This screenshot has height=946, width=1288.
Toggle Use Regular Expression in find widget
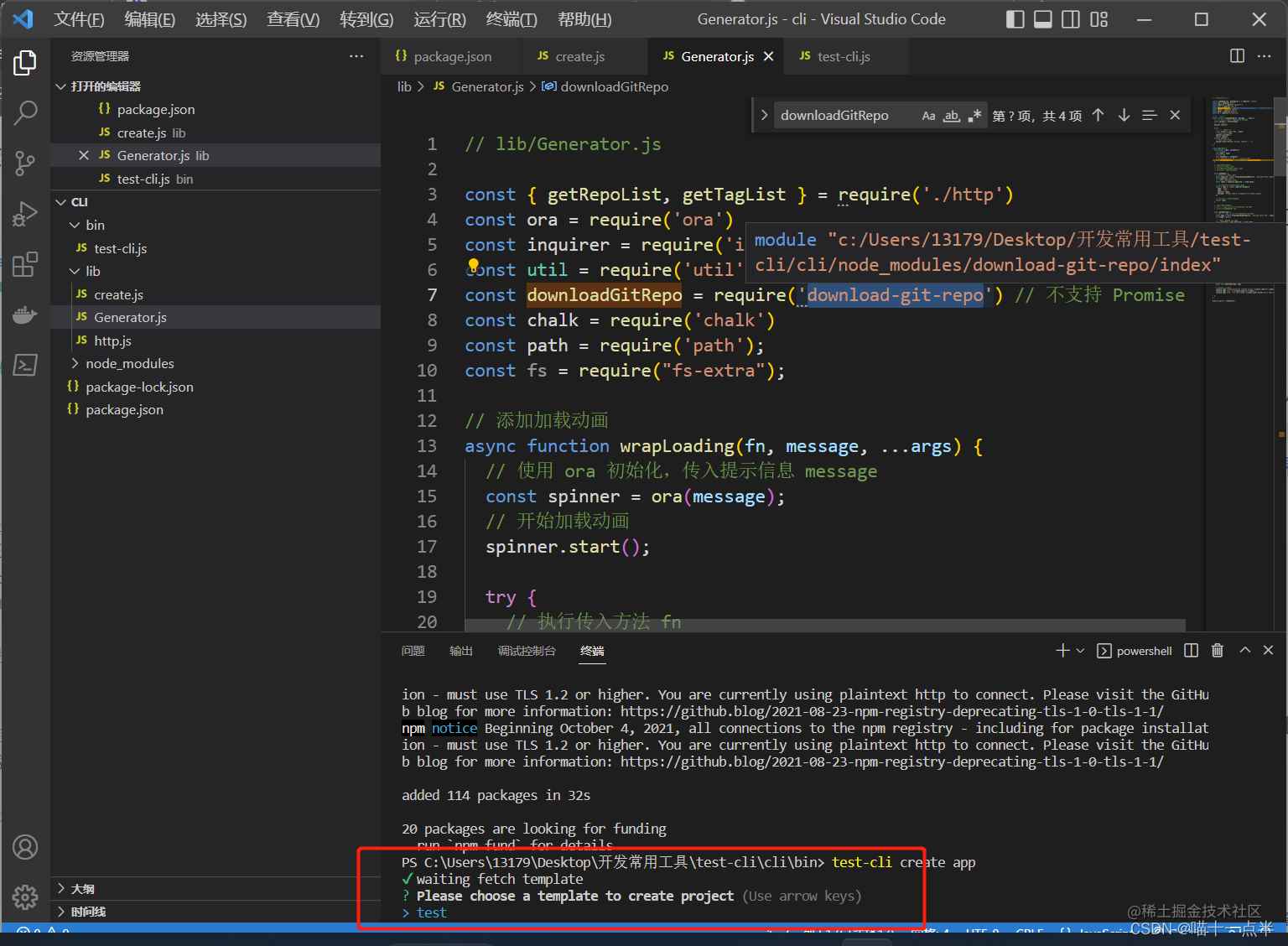pyautogui.click(x=974, y=116)
